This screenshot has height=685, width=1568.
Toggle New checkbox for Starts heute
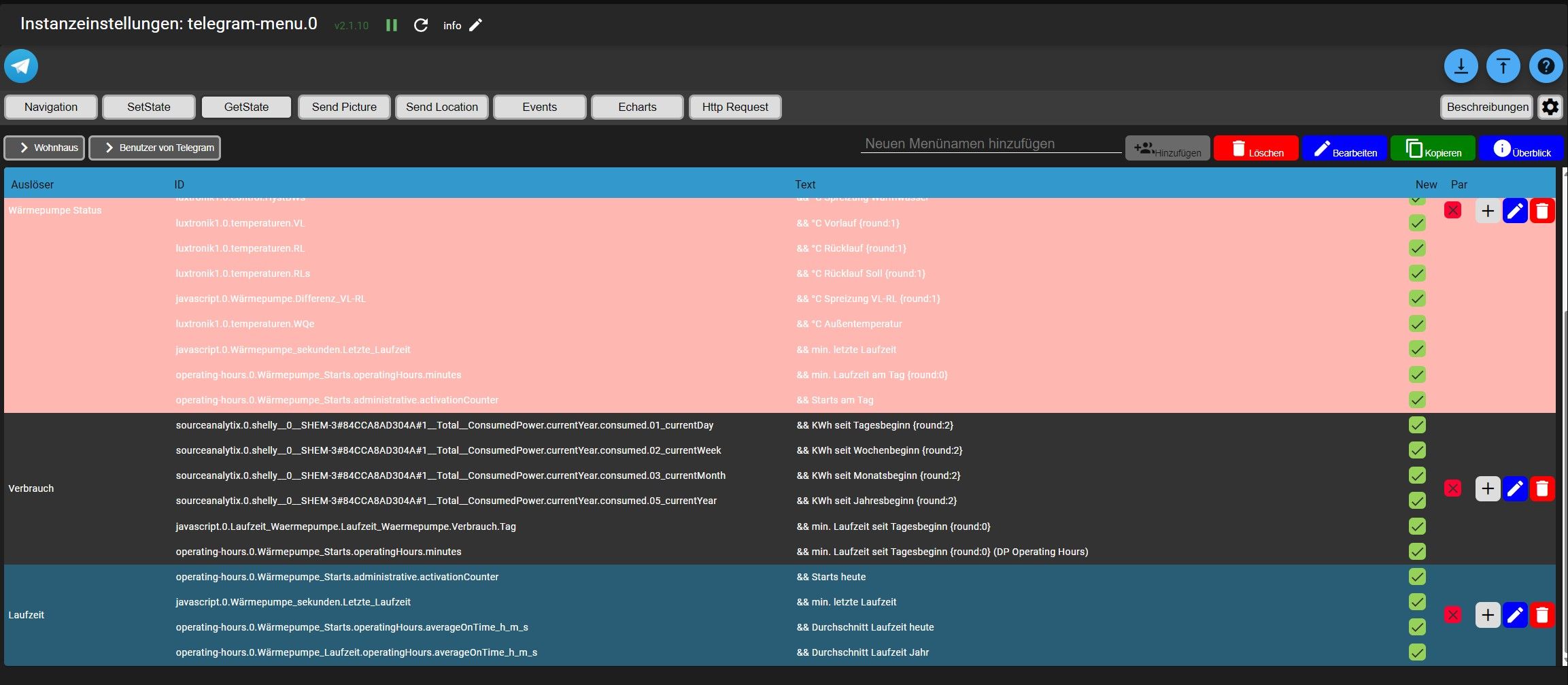(x=1417, y=577)
